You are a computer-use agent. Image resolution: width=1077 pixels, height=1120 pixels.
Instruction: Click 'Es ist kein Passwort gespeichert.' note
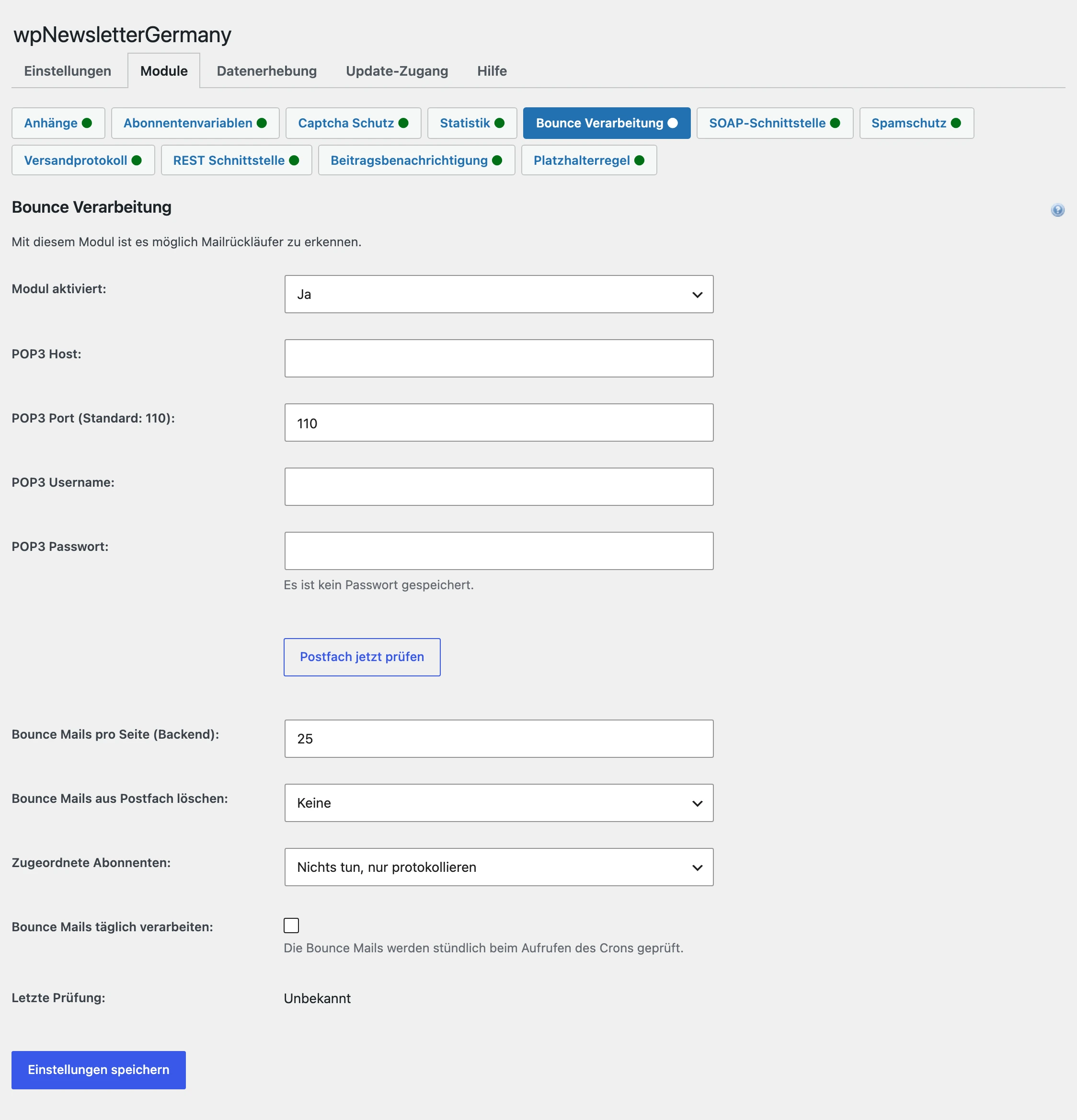pyautogui.click(x=379, y=584)
